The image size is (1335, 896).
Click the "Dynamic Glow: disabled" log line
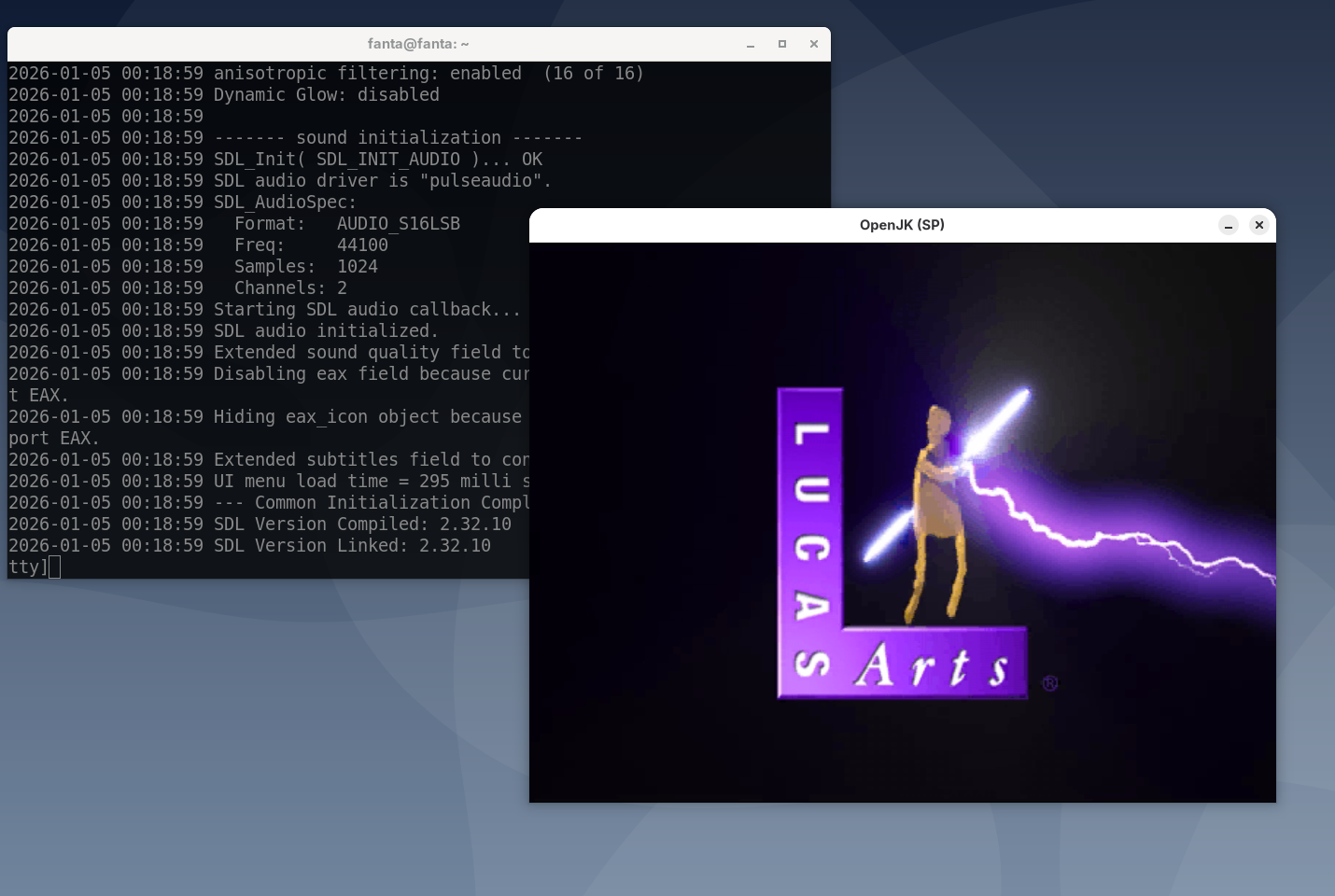click(x=326, y=95)
